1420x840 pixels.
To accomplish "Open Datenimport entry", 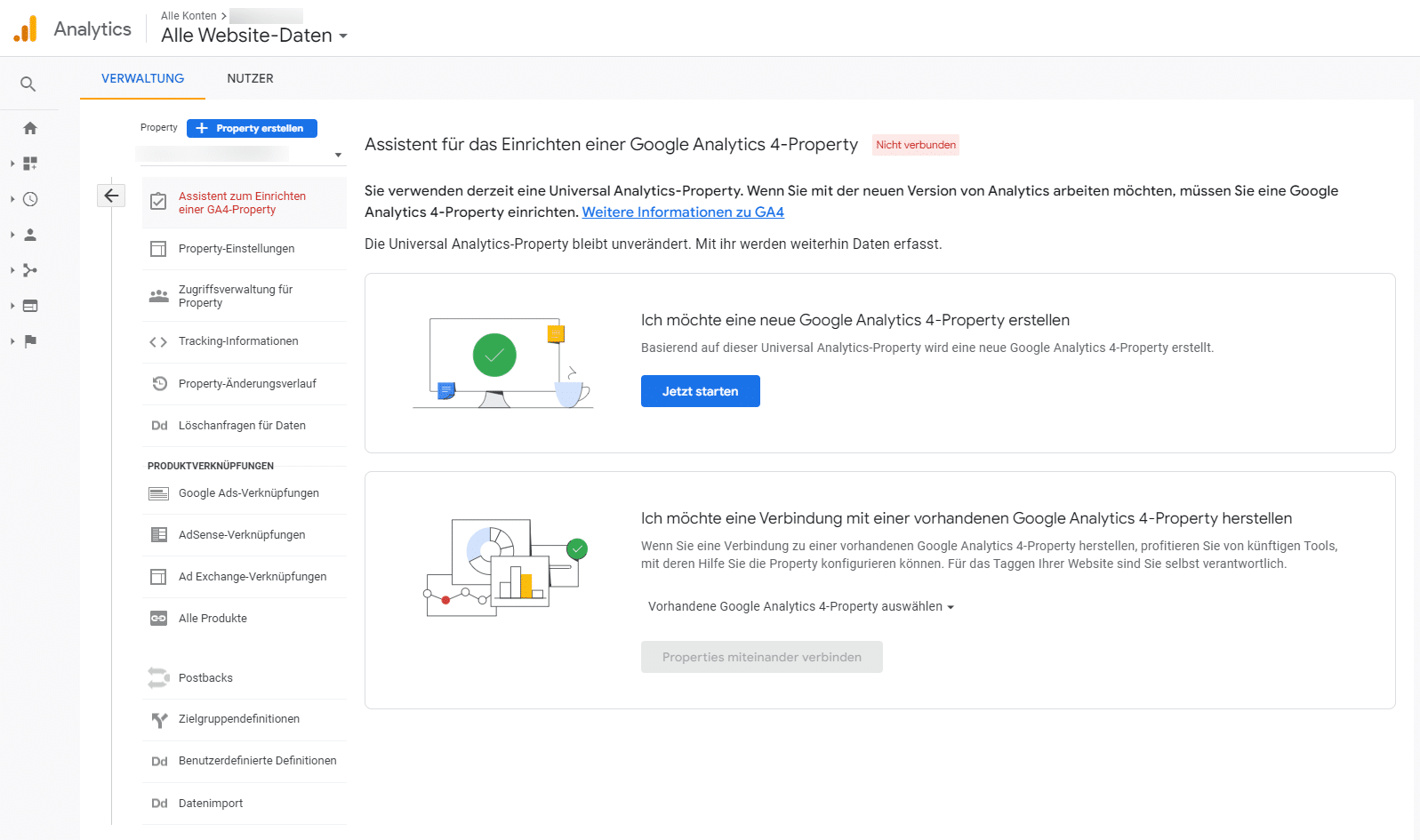I will [x=245, y=804].
